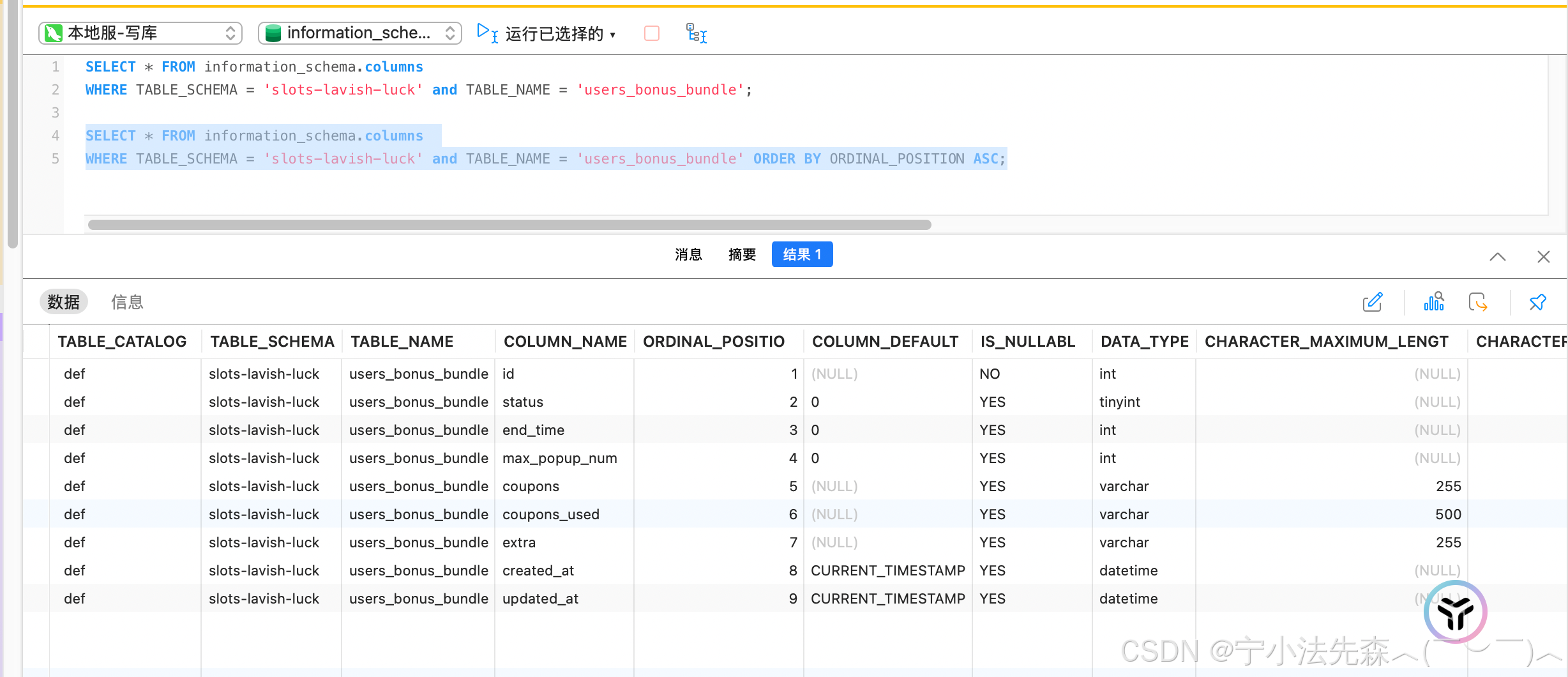This screenshot has height=677, width=1568.
Task: Click the stop execution square button
Action: coord(652,33)
